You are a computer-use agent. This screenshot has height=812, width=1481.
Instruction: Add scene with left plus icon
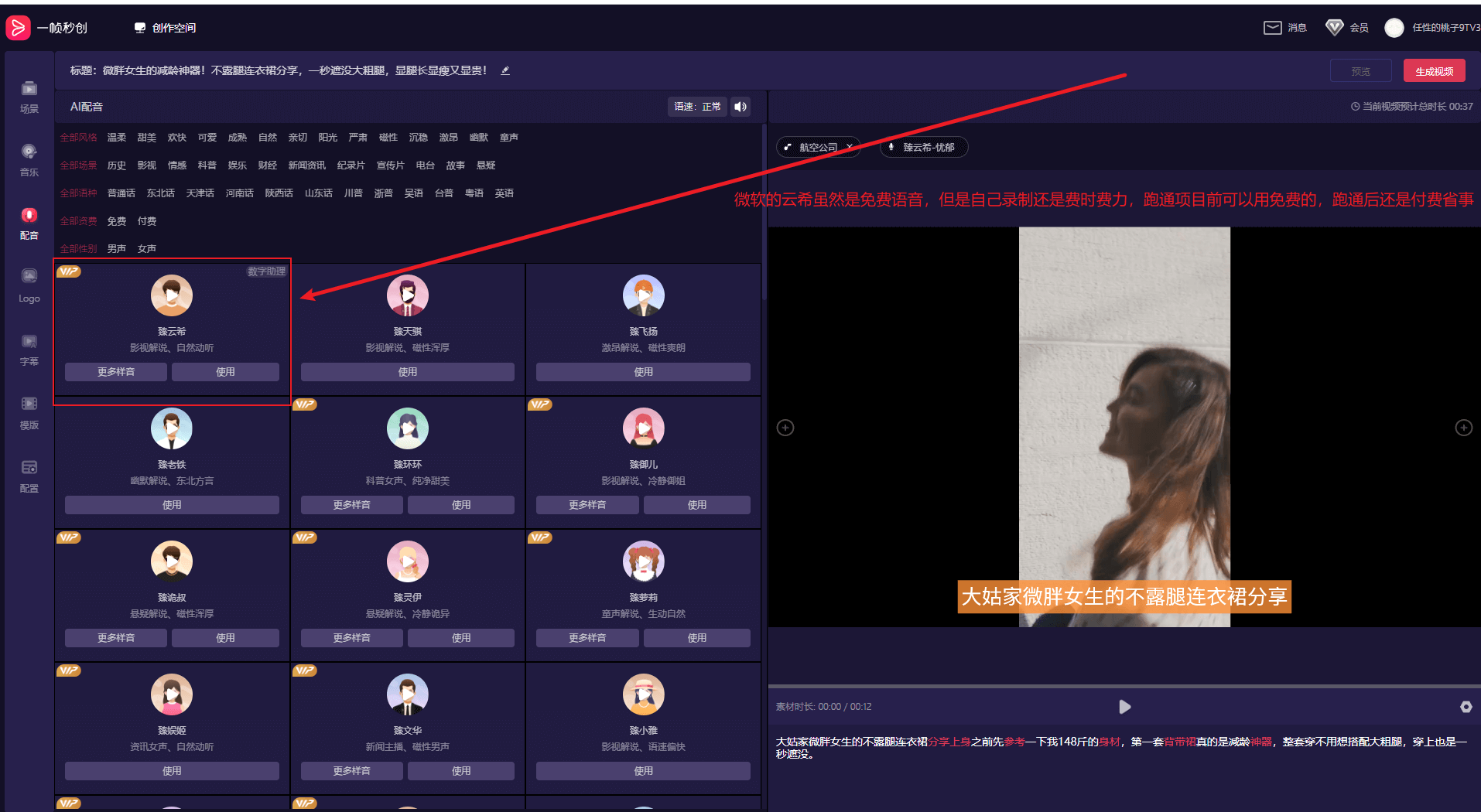click(x=785, y=428)
